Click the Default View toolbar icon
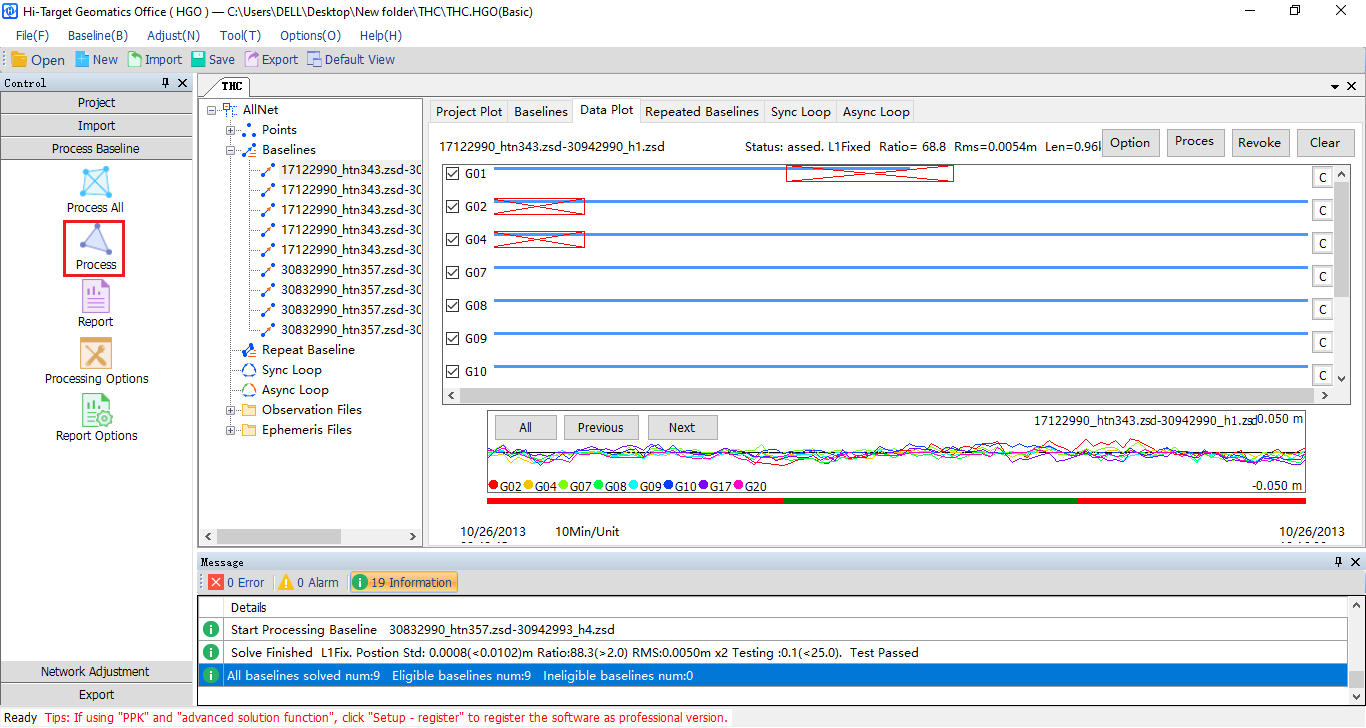Image resolution: width=1366 pixels, height=728 pixels. (314, 60)
